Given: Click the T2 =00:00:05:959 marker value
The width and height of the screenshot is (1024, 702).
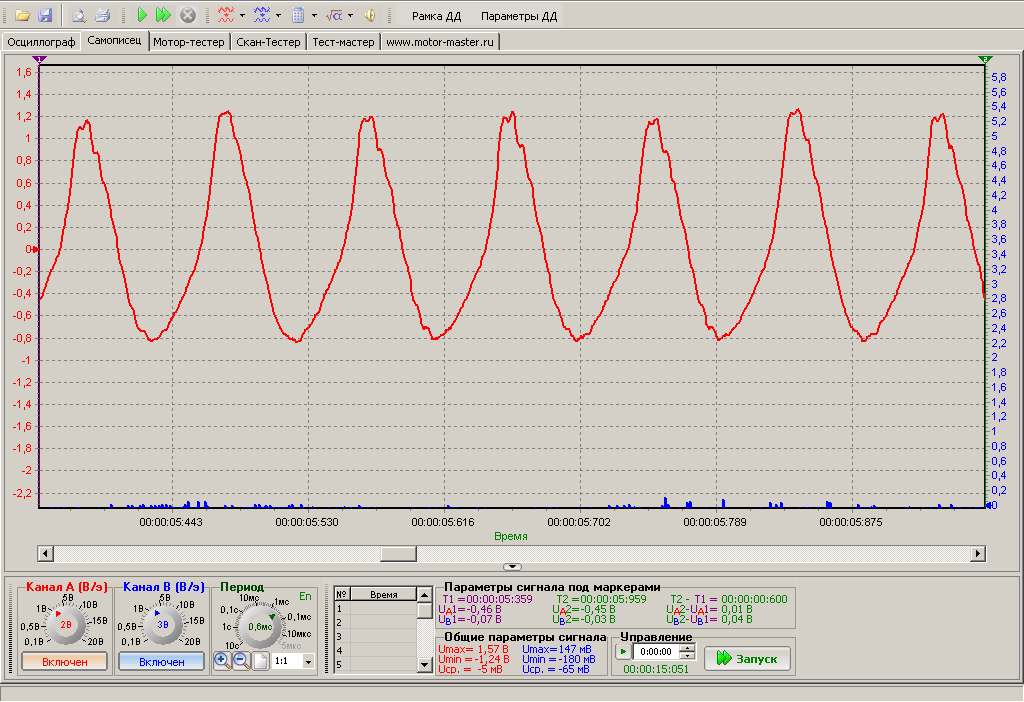Looking at the screenshot, I should pos(601,599).
